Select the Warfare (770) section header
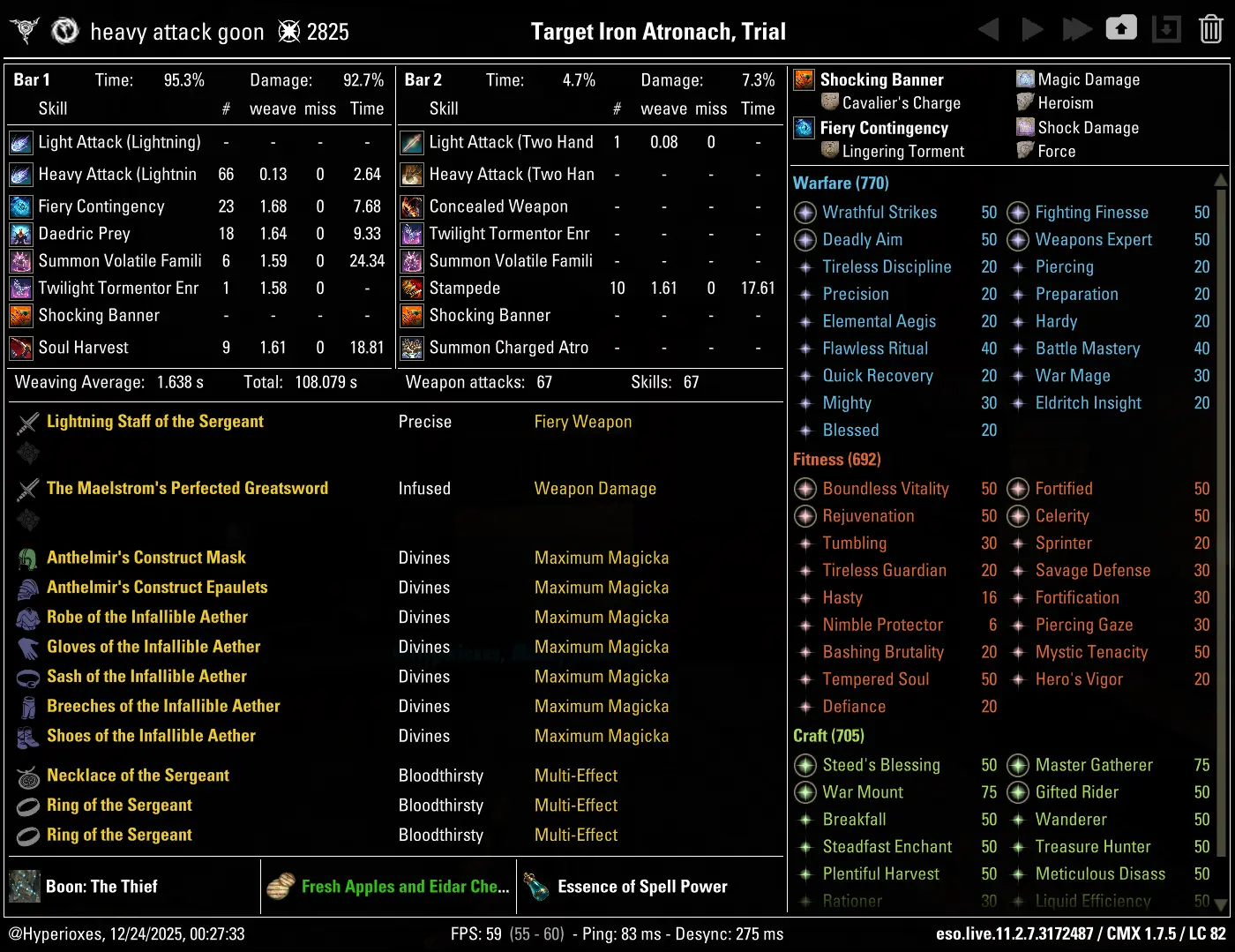 pos(841,184)
